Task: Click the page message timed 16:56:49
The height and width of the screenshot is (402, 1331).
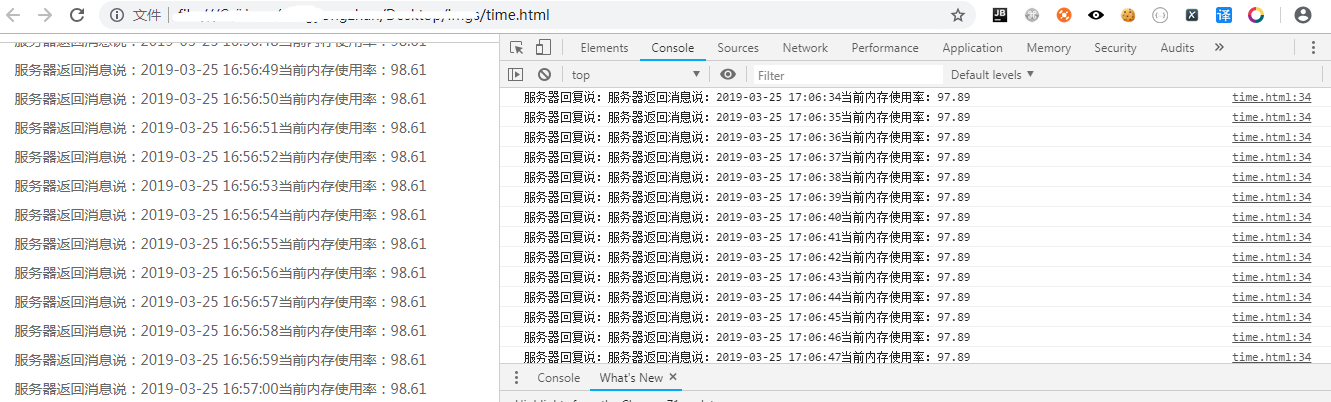Action: [x=220, y=70]
